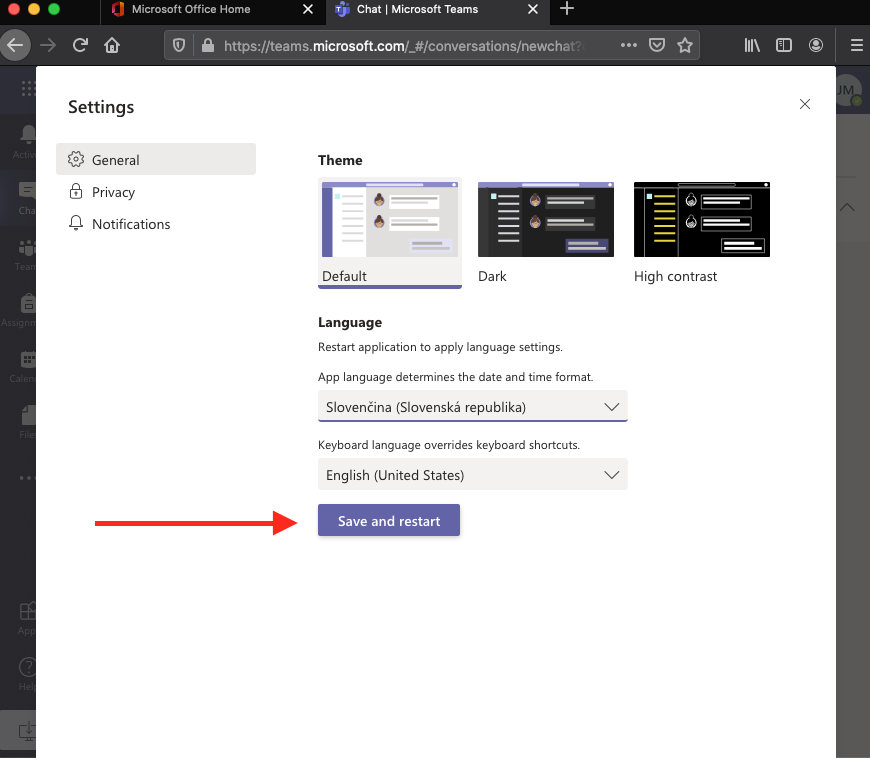This screenshot has width=870, height=758.
Task: Close the Settings dialog with X
Action: coord(805,104)
